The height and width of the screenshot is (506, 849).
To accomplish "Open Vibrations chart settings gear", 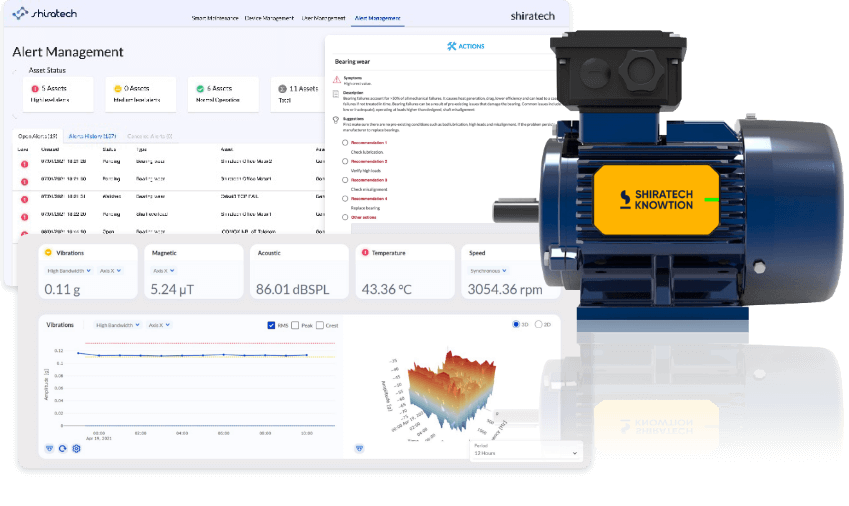I will (x=76, y=449).
